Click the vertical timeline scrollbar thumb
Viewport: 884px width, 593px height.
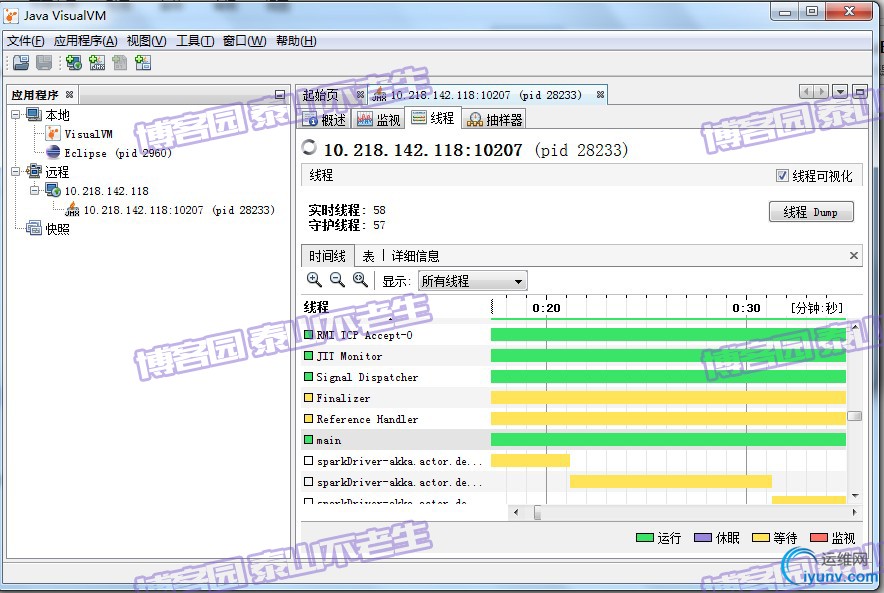tap(855, 416)
